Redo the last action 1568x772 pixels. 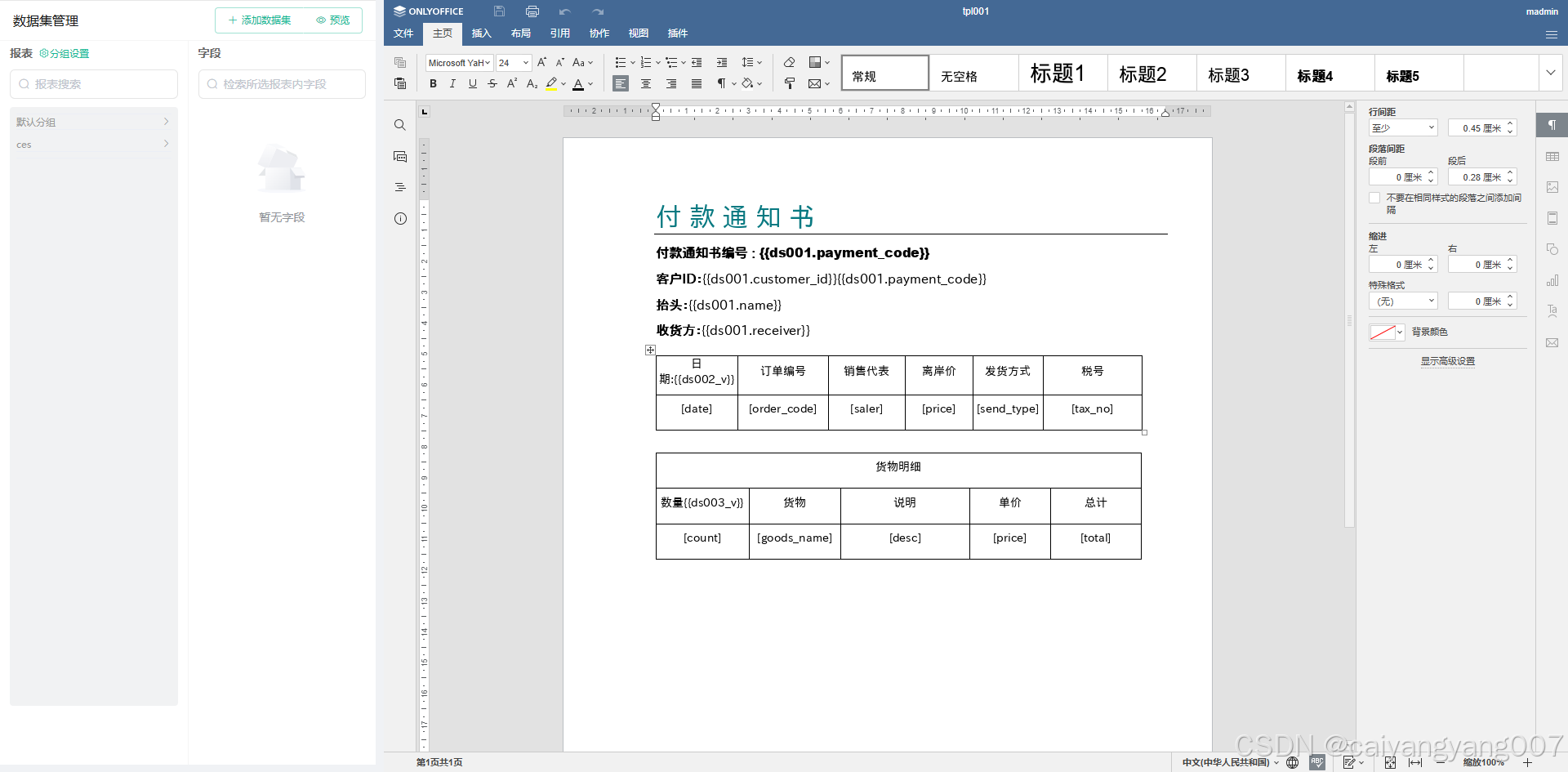(598, 11)
